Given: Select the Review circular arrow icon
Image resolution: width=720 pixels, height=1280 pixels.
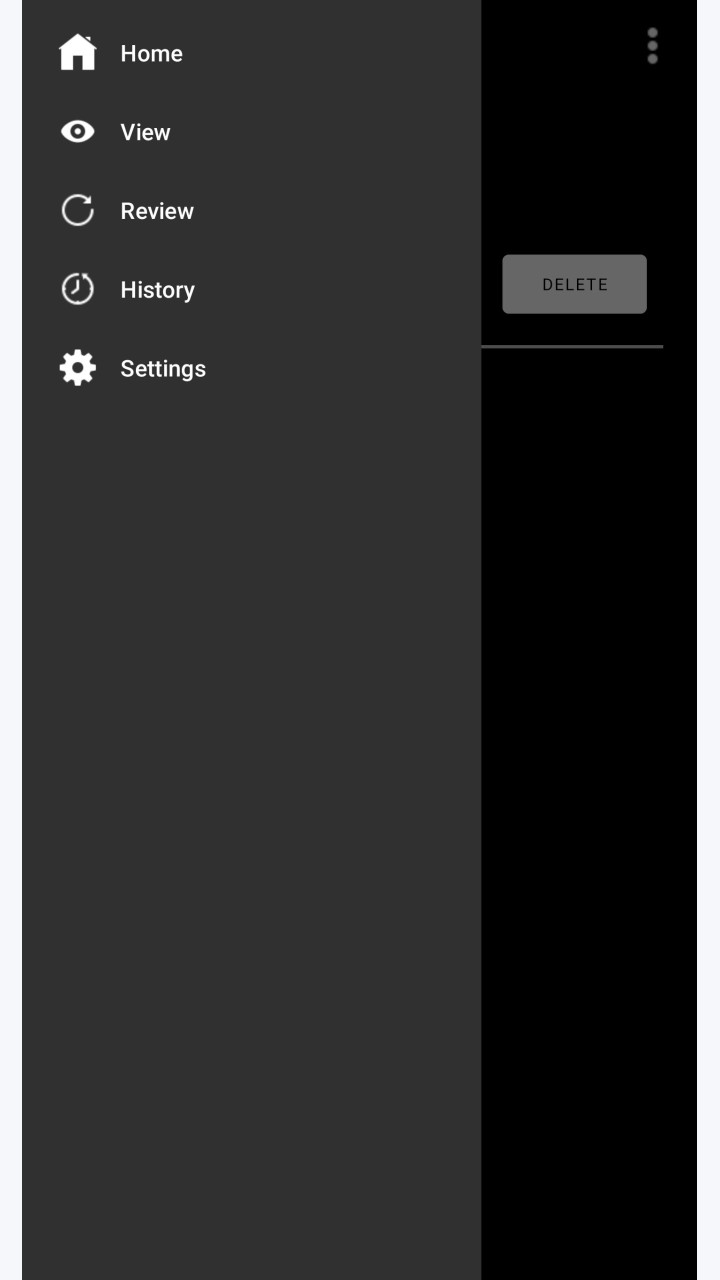Looking at the screenshot, I should [77, 210].
